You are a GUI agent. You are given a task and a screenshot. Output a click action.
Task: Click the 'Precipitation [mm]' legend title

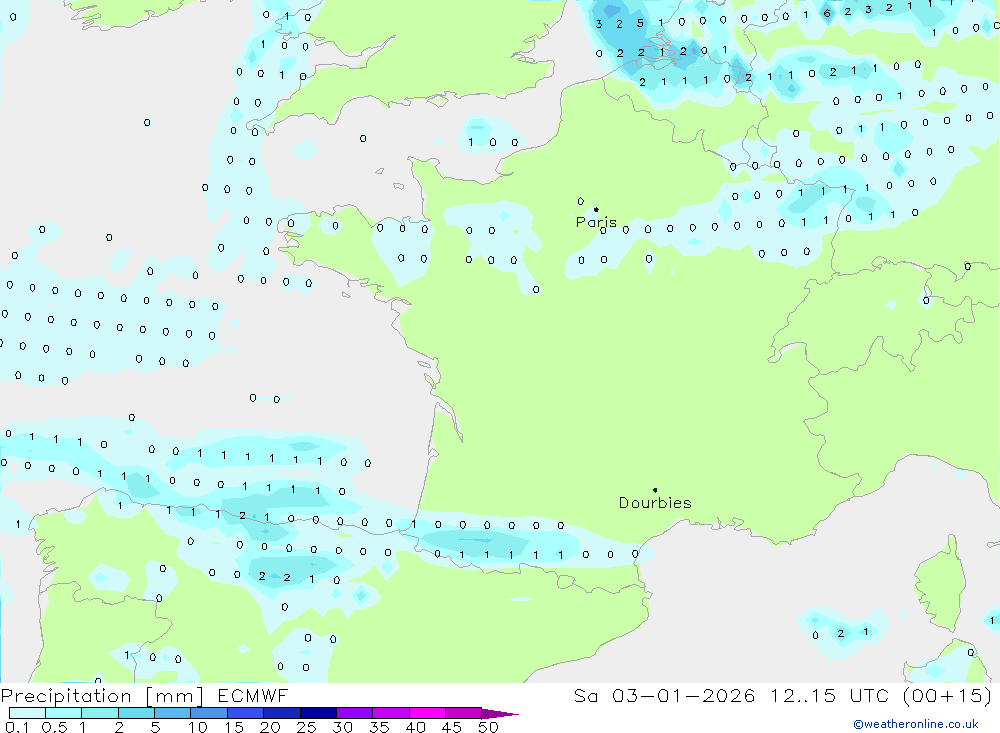(103, 695)
